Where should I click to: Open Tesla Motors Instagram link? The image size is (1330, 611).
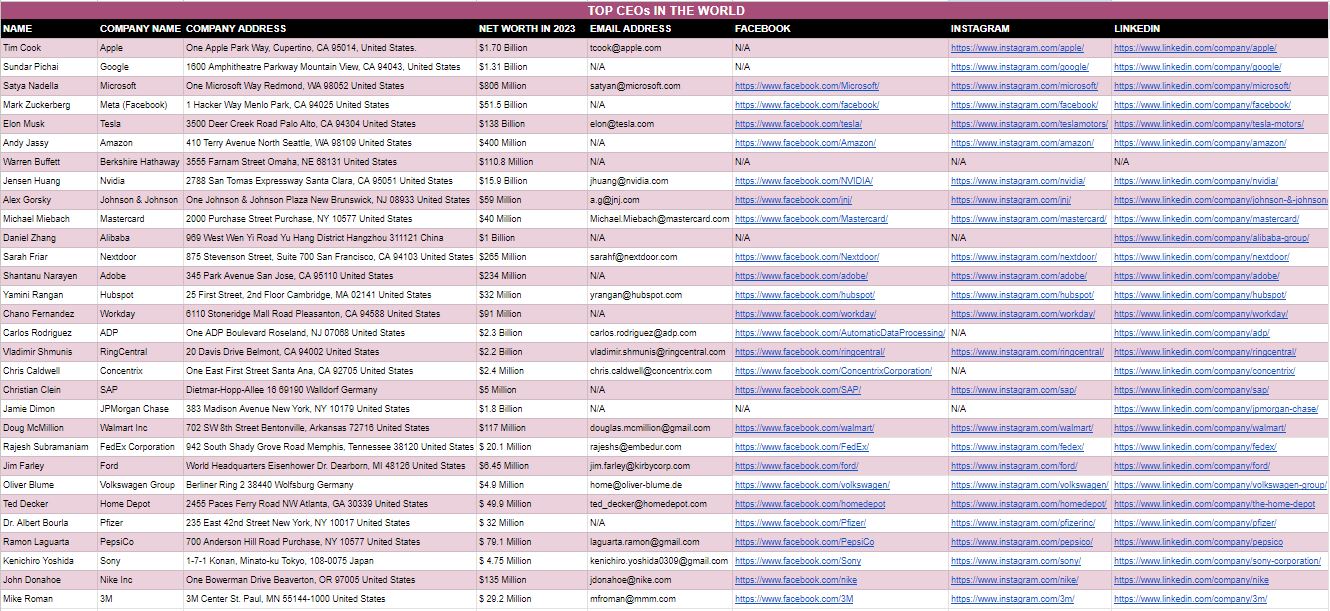coord(1029,124)
